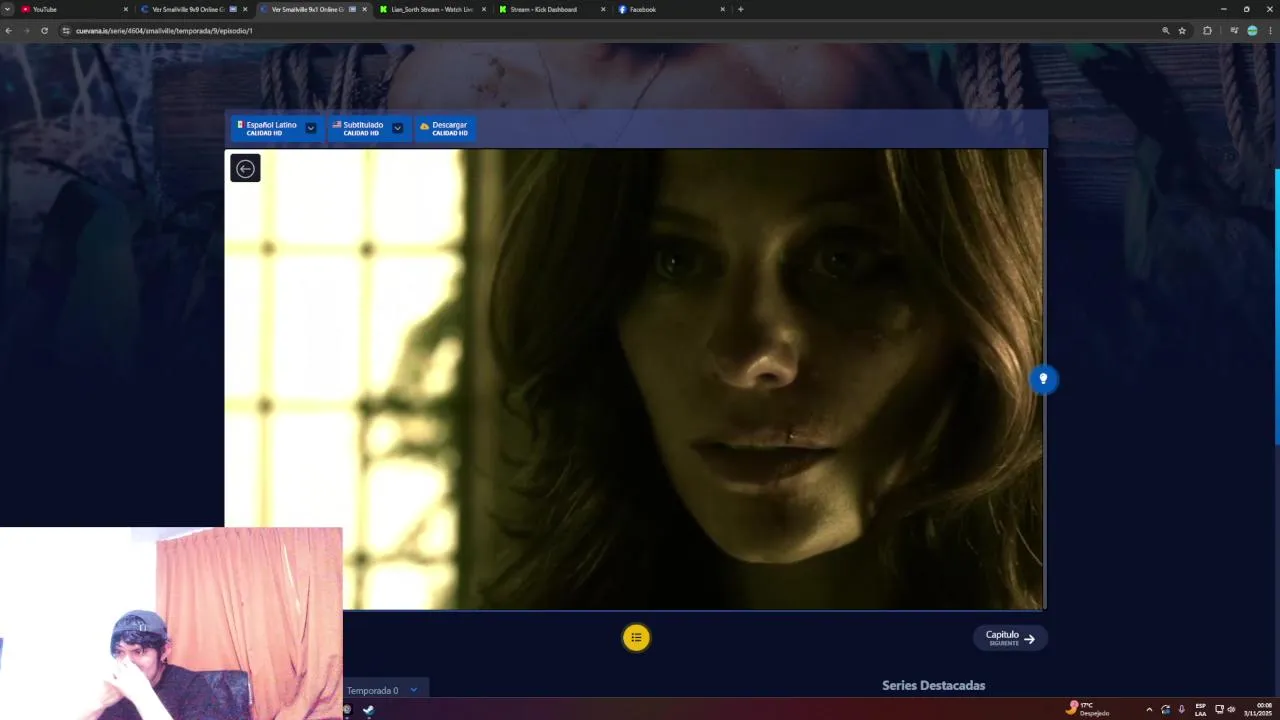Open the media controls icon in toolbar
This screenshot has height=720, width=1280.
(1234, 31)
